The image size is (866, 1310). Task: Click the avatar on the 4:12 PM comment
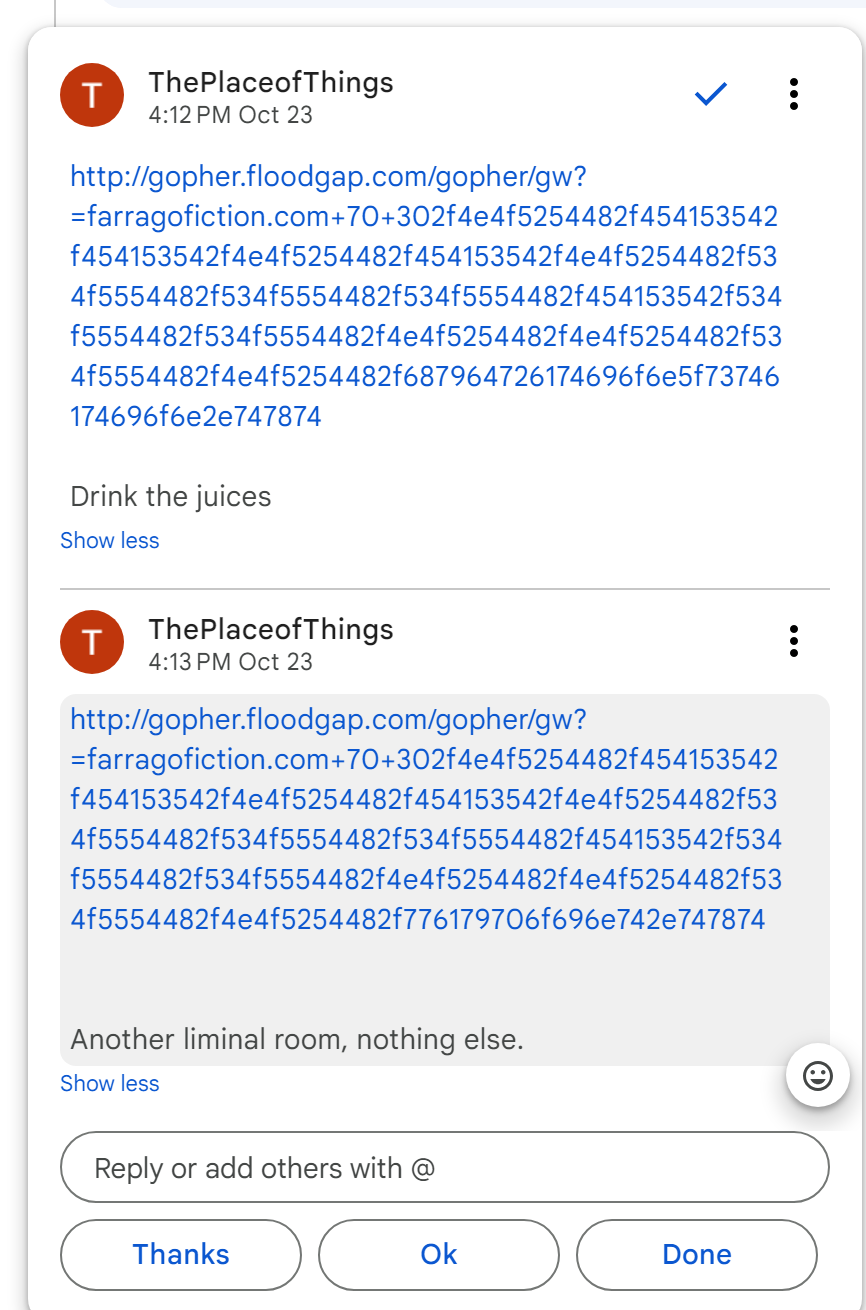pos(92,96)
